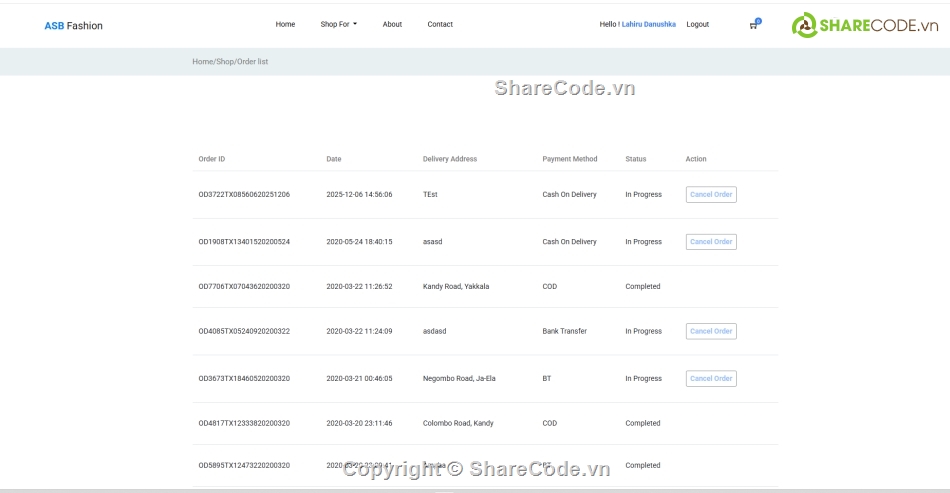The width and height of the screenshot is (950, 493).
Task: Click the Date column header
Action: point(333,159)
